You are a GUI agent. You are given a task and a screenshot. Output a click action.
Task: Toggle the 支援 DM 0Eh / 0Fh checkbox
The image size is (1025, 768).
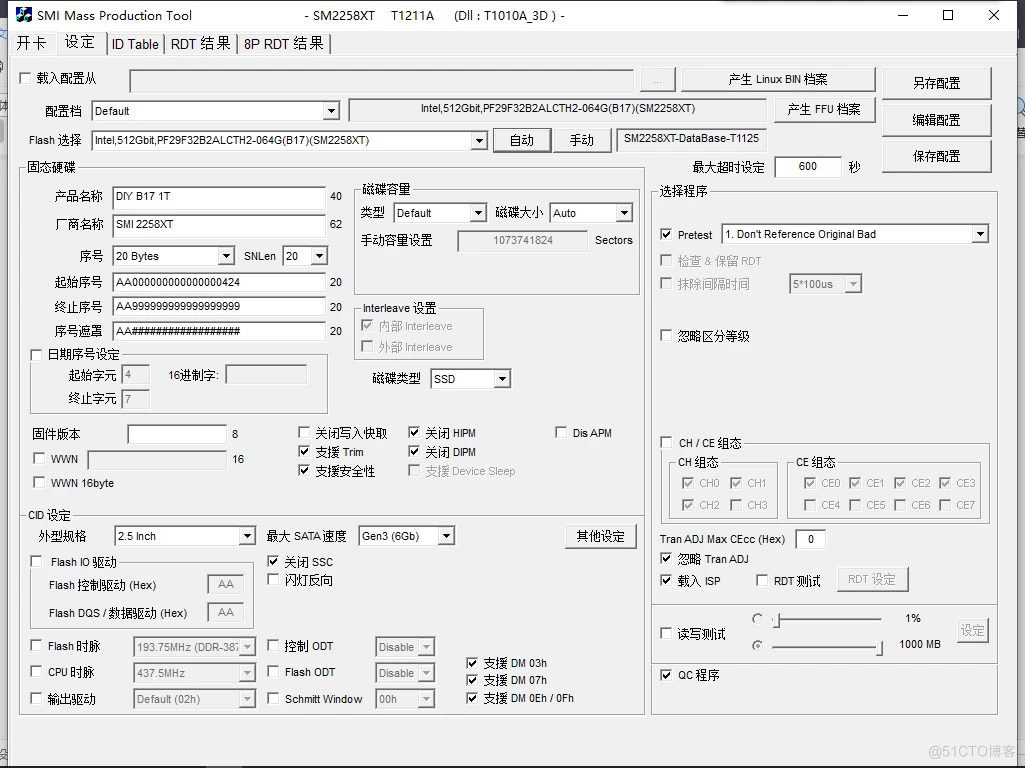point(472,698)
